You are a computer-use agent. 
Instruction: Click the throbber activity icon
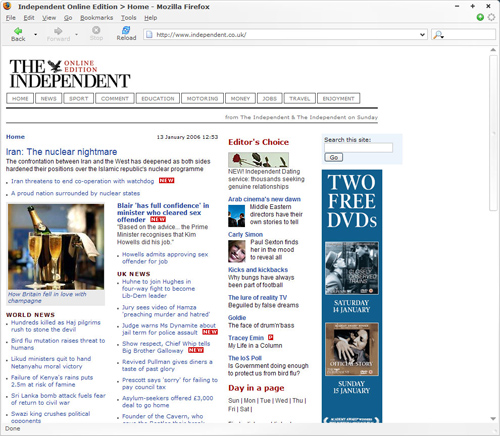pos(491,17)
